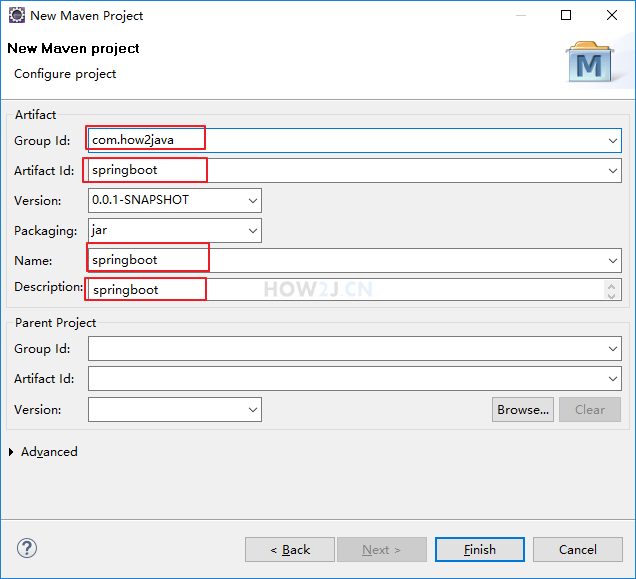This screenshot has width=636, height=579.
Task: Close the New Maven Project dialog
Action: pyautogui.click(x=612, y=15)
